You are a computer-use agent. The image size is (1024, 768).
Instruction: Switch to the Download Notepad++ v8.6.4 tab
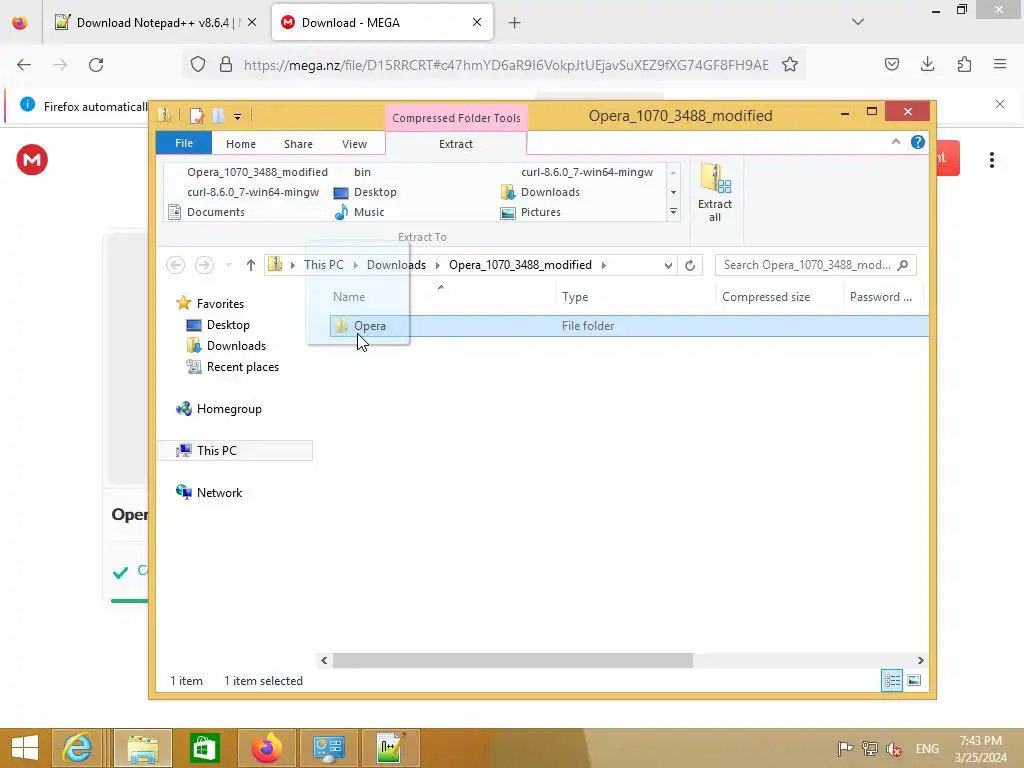pos(155,22)
